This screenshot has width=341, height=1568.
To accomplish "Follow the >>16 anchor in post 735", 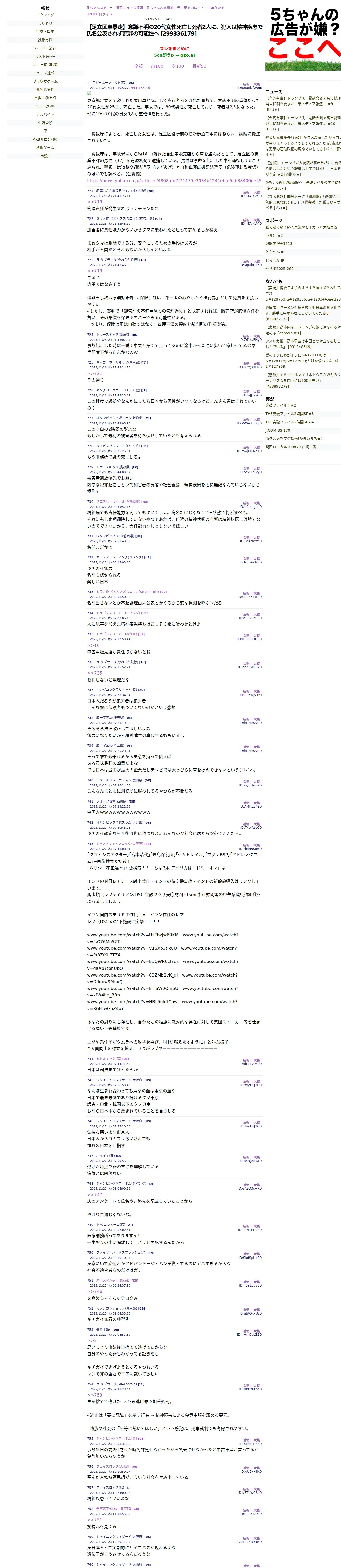I will click(x=93, y=645).
